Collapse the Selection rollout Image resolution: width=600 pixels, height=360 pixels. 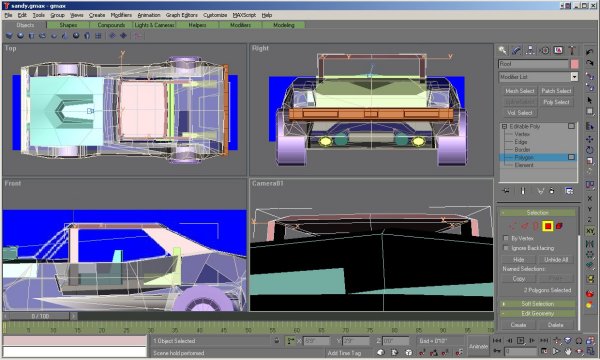(537, 212)
